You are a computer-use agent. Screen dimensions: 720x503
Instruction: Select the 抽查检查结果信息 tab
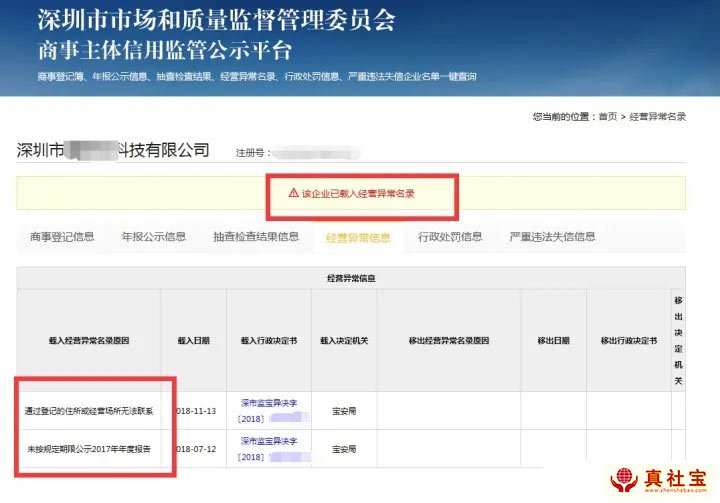point(256,237)
